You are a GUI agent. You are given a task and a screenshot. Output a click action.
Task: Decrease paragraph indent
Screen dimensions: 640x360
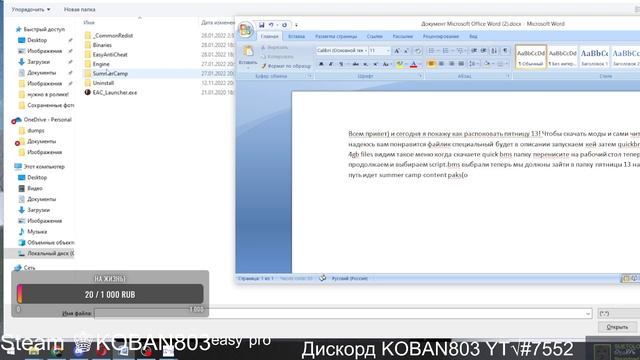(x=473, y=51)
